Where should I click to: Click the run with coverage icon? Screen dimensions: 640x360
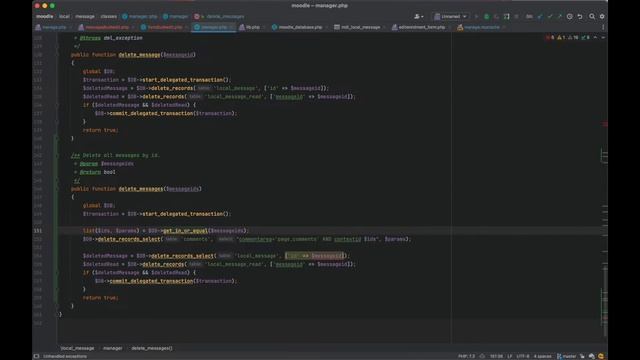tap(496, 16)
